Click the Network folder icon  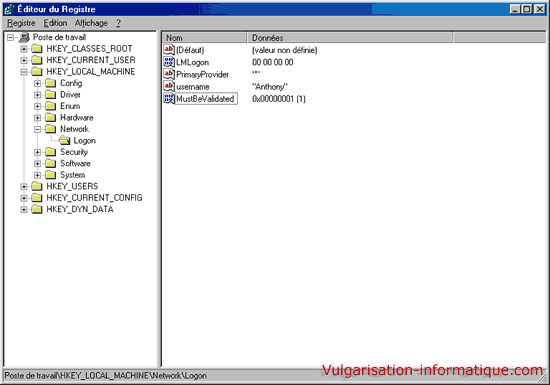pyautogui.click(x=51, y=129)
